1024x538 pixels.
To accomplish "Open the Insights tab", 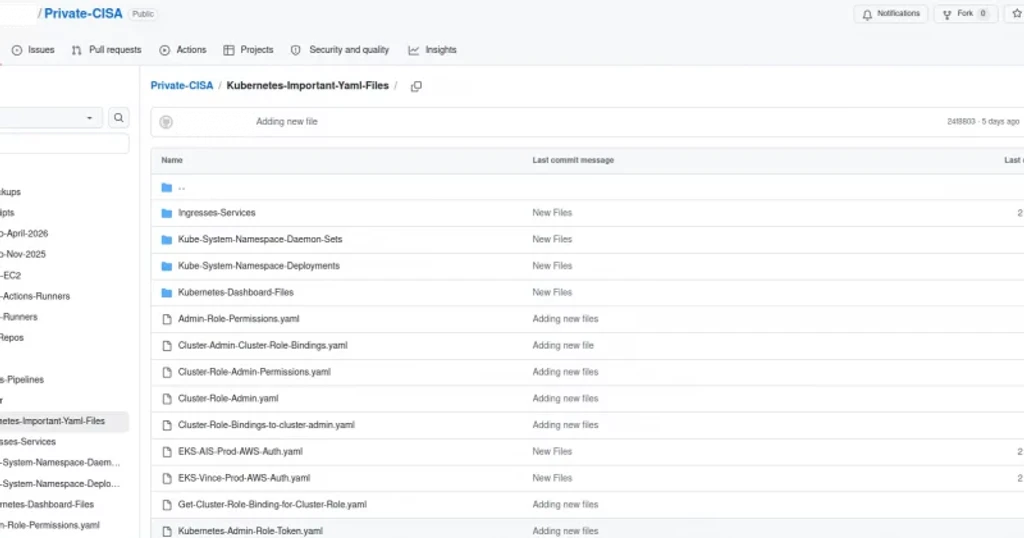I will [432, 50].
